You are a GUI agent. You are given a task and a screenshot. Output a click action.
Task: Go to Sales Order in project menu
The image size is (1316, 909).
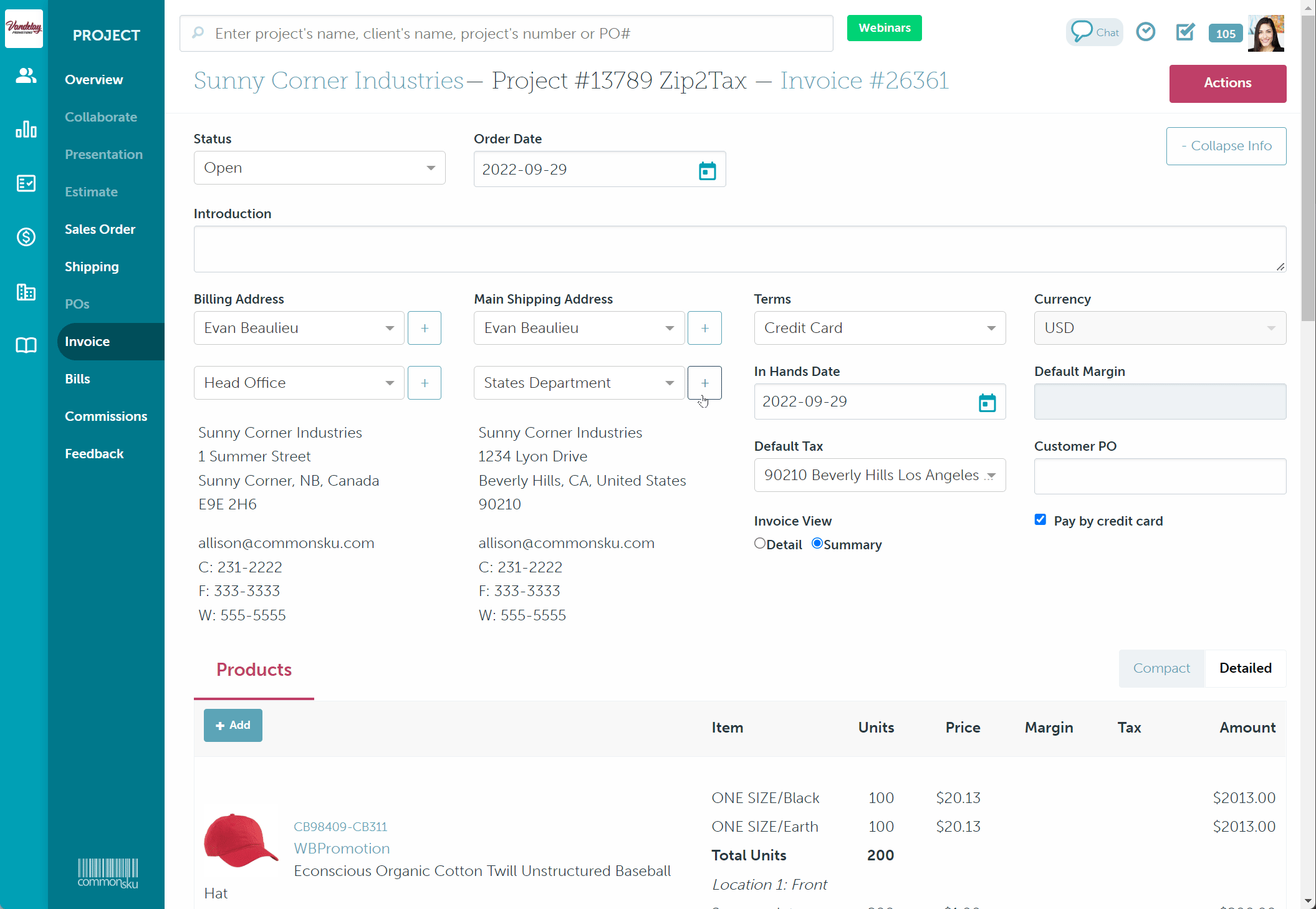pos(100,229)
